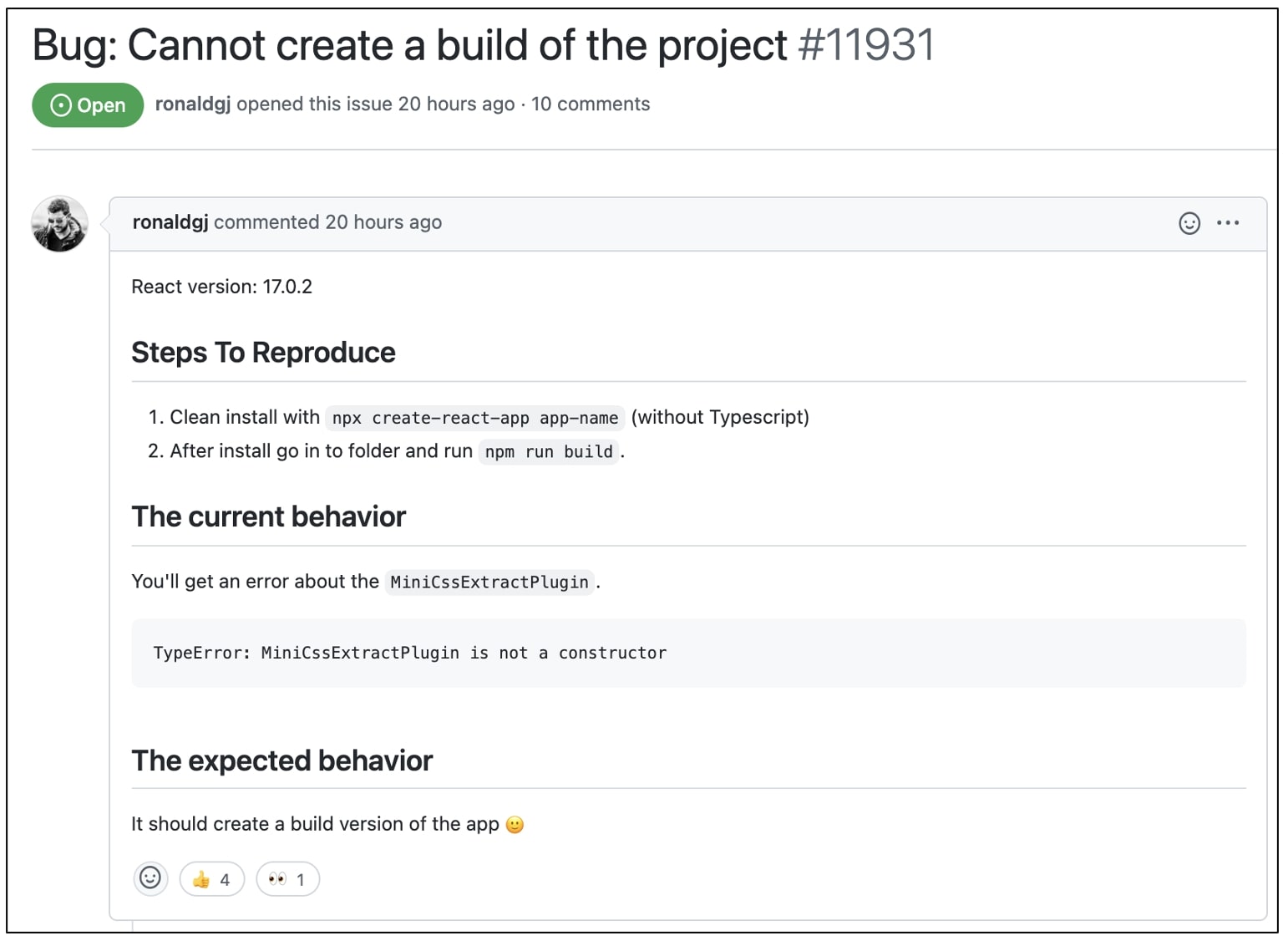This screenshot has height=941, width=1288.
Task: Open the emoji reaction dropdown at comment bottom
Action: coord(150,878)
